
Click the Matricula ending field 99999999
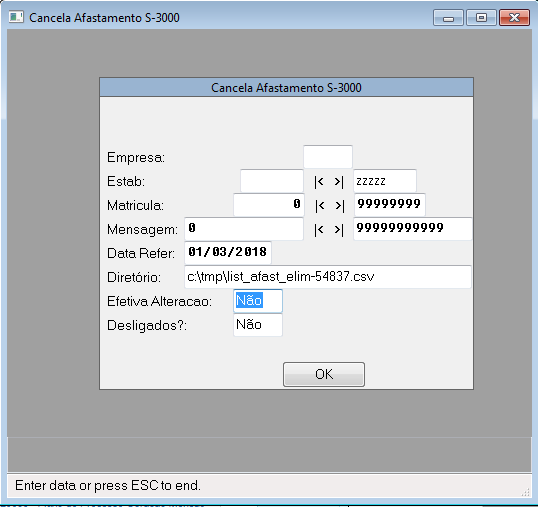click(x=389, y=205)
